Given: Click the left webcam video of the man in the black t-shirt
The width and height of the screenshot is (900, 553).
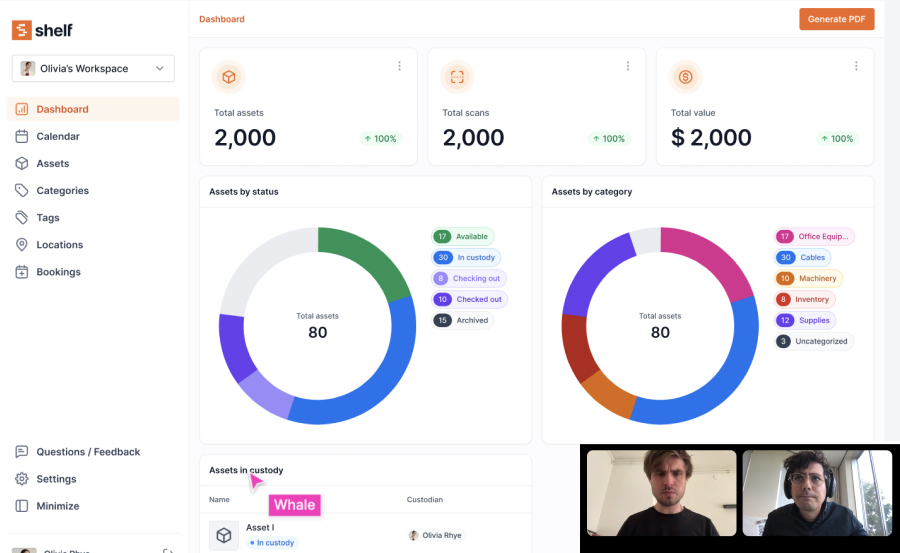Looking at the screenshot, I should pos(661,493).
